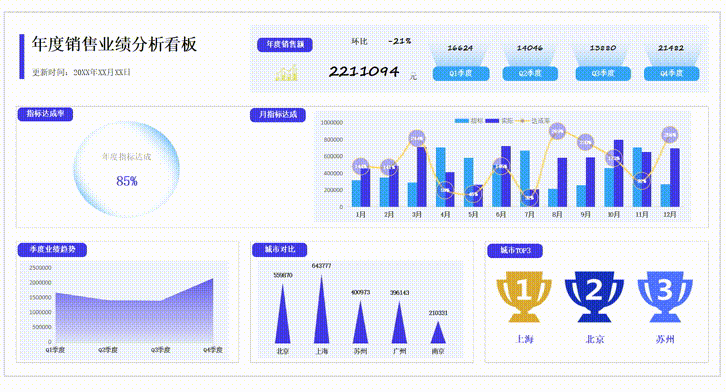Click the 12月 actual sales bar
This screenshot has width=726, height=392.
pos(675,177)
